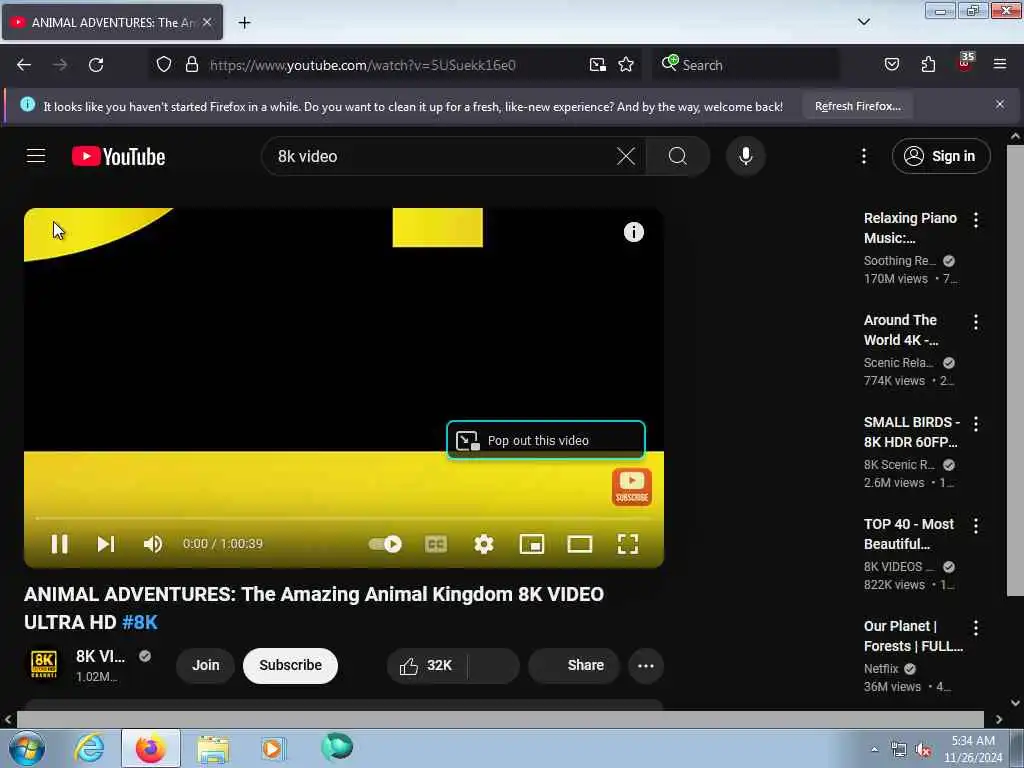Open the #8K hashtag link
The height and width of the screenshot is (768, 1024).
[140, 622]
